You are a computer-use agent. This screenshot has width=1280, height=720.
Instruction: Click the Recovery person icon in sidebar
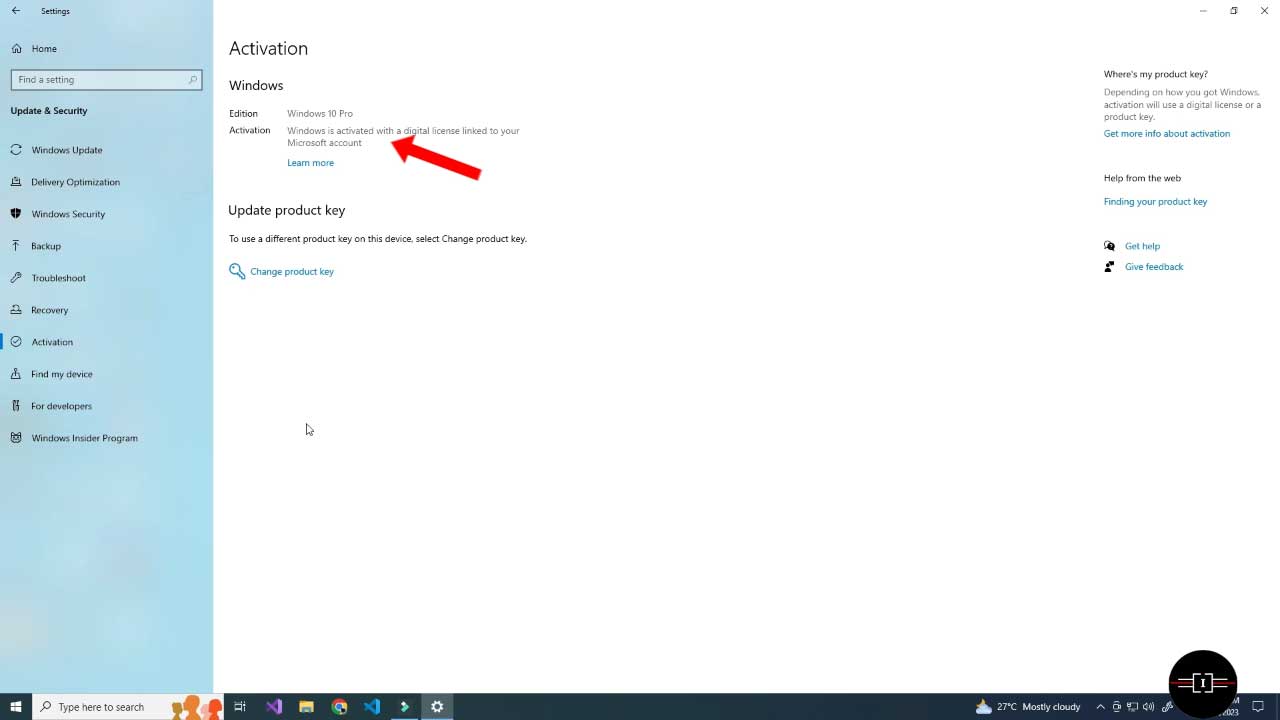tap(16, 310)
